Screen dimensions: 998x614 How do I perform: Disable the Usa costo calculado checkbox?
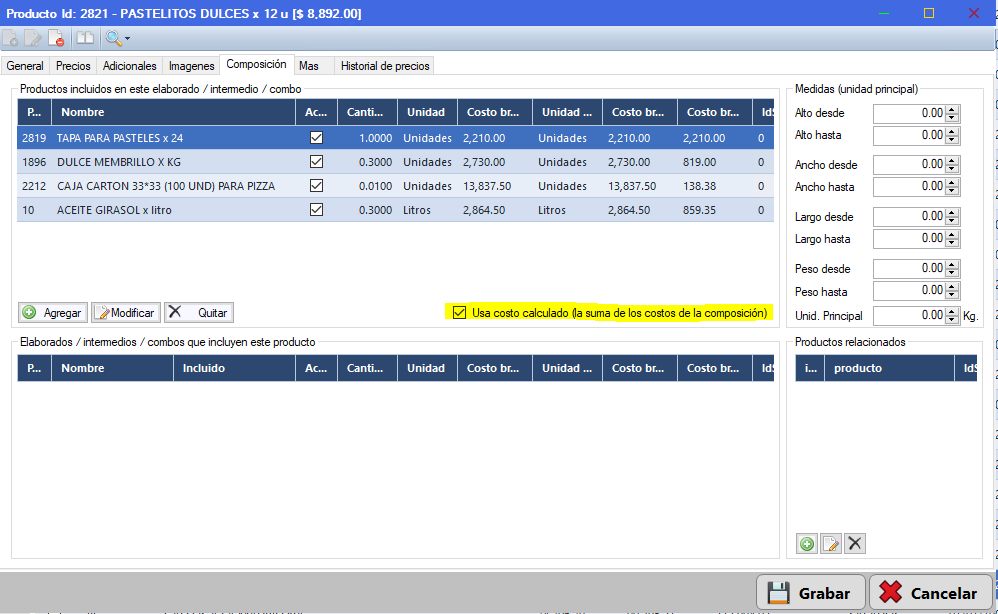460,312
